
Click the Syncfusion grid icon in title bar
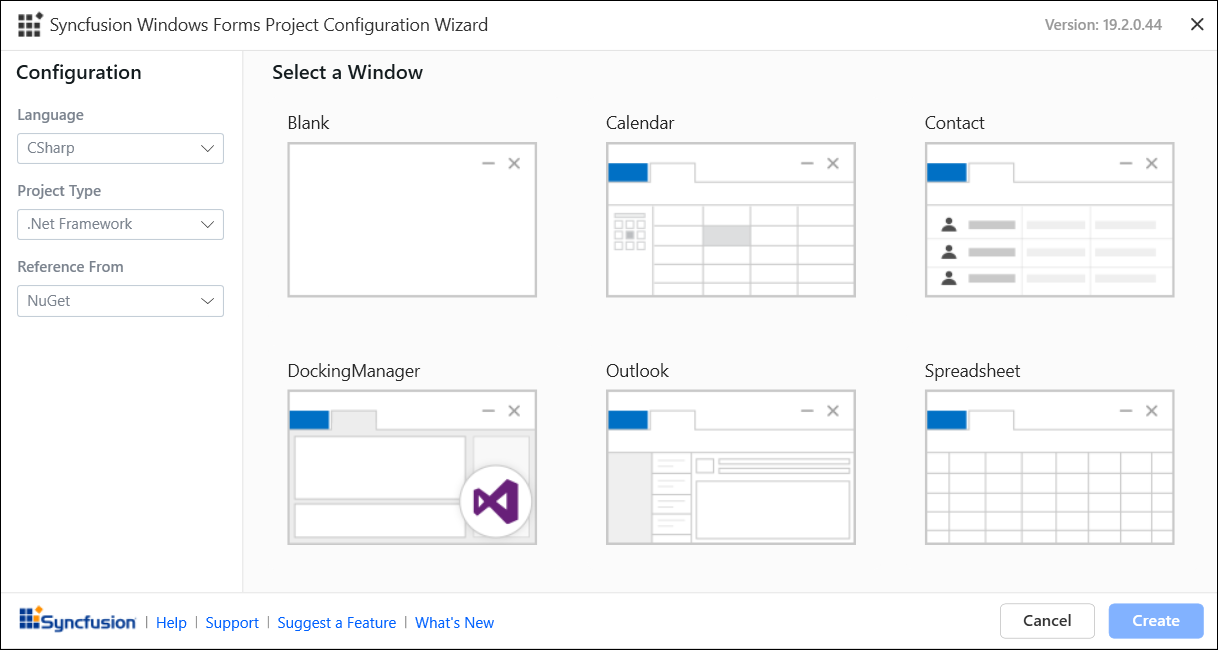[30, 25]
